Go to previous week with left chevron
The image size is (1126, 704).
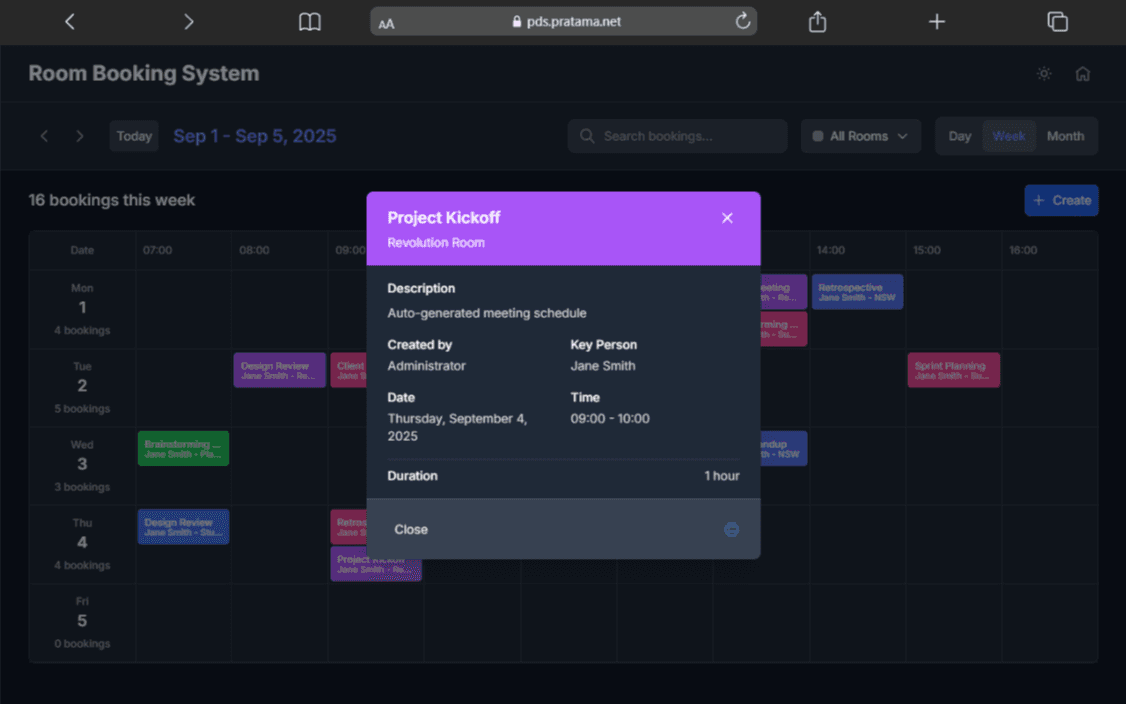click(x=45, y=136)
